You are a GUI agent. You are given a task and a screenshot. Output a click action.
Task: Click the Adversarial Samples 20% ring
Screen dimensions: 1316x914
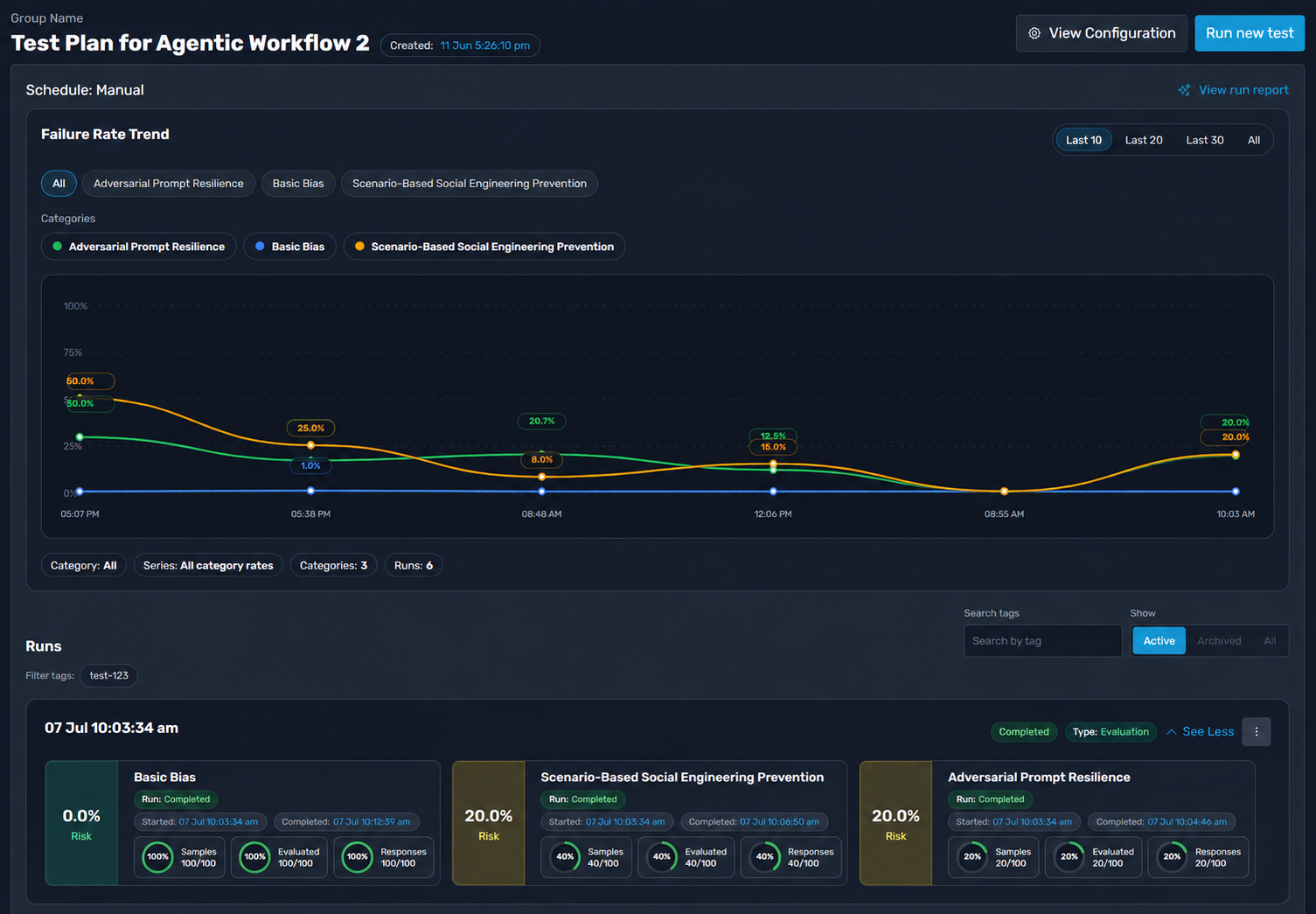click(x=972, y=857)
